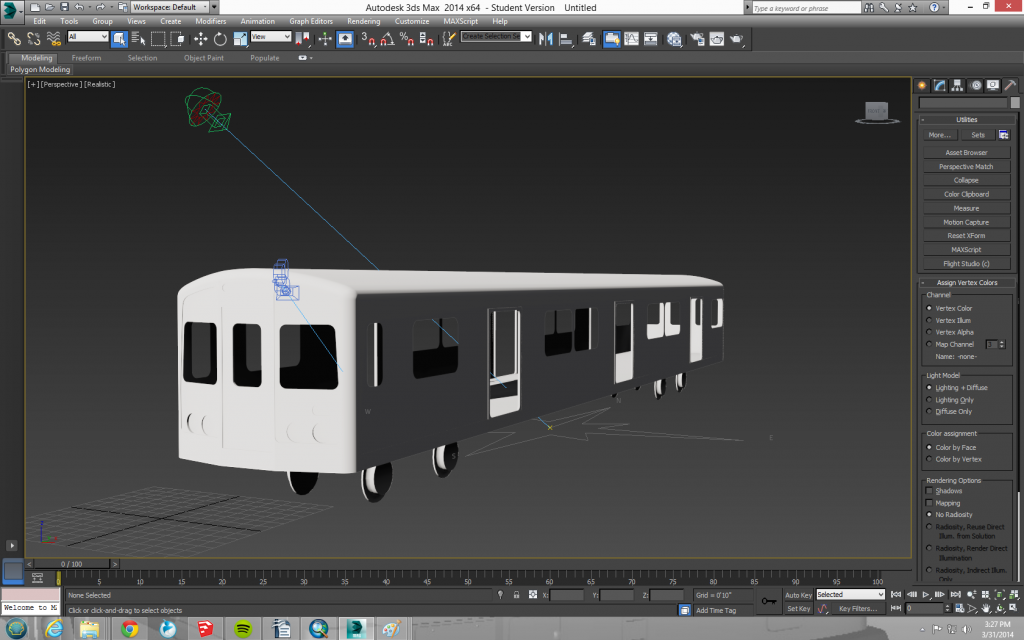Click the Auto Key button

(x=798, y=595)
